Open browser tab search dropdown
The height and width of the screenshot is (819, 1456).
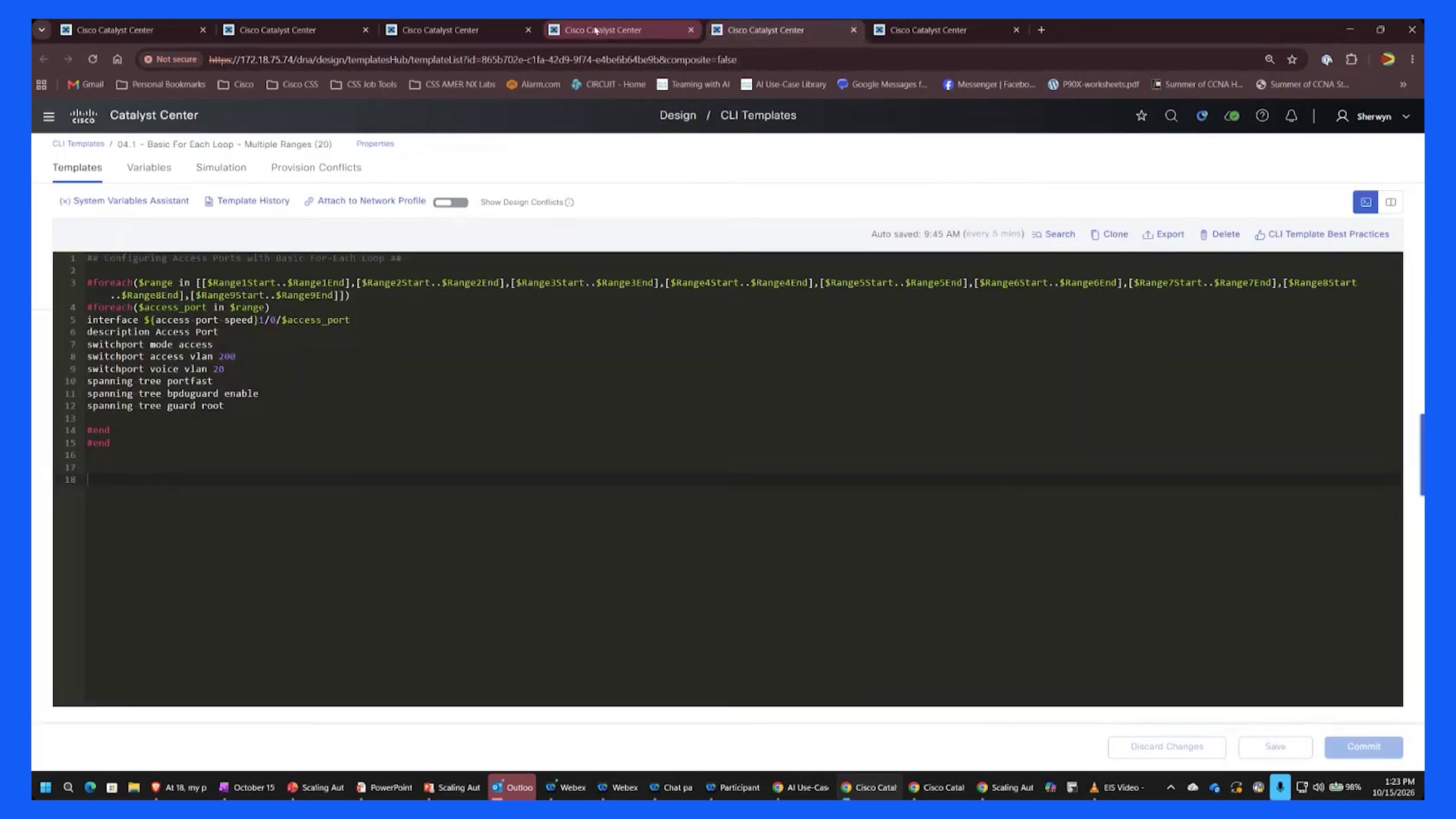coord(42,30)
